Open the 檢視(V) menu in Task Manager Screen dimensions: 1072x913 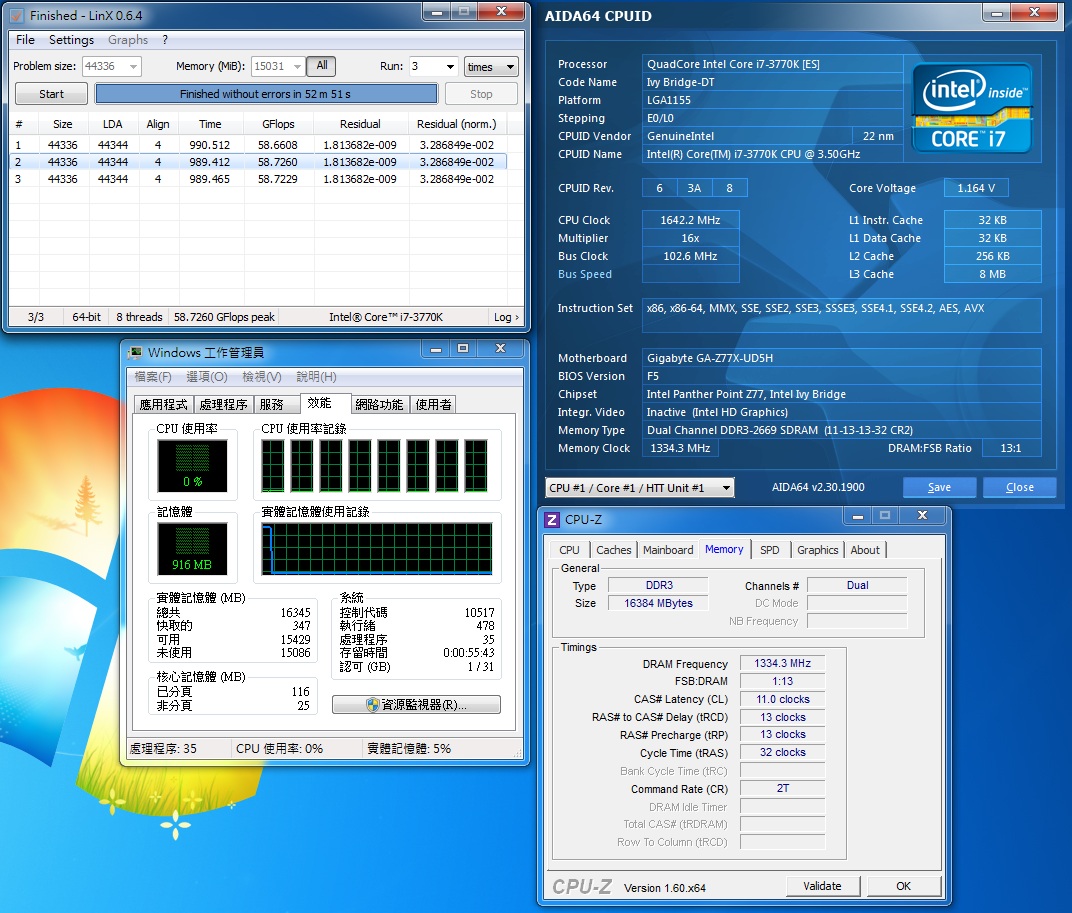[261, 377]
